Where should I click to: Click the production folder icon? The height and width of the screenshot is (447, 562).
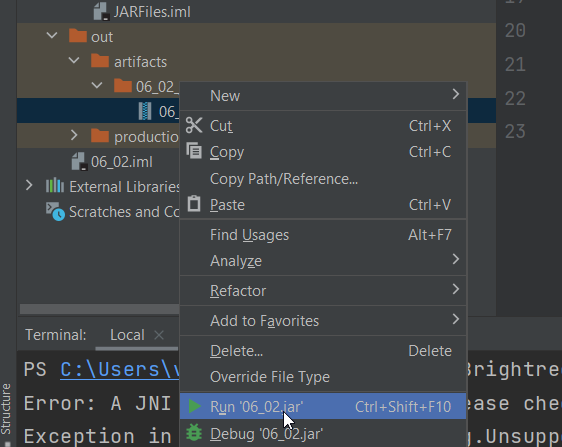point(100,135)
